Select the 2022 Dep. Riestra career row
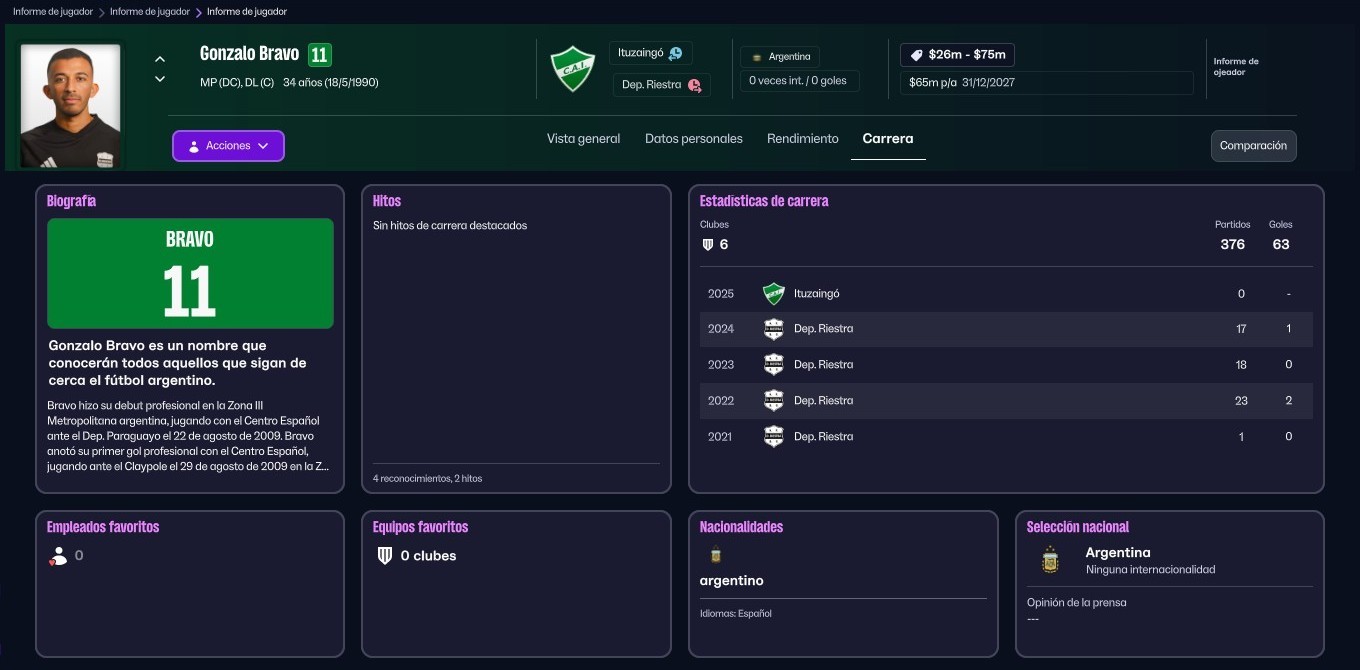The height and width of the screenshot is (670, 1360). (x=1005, y=401)
